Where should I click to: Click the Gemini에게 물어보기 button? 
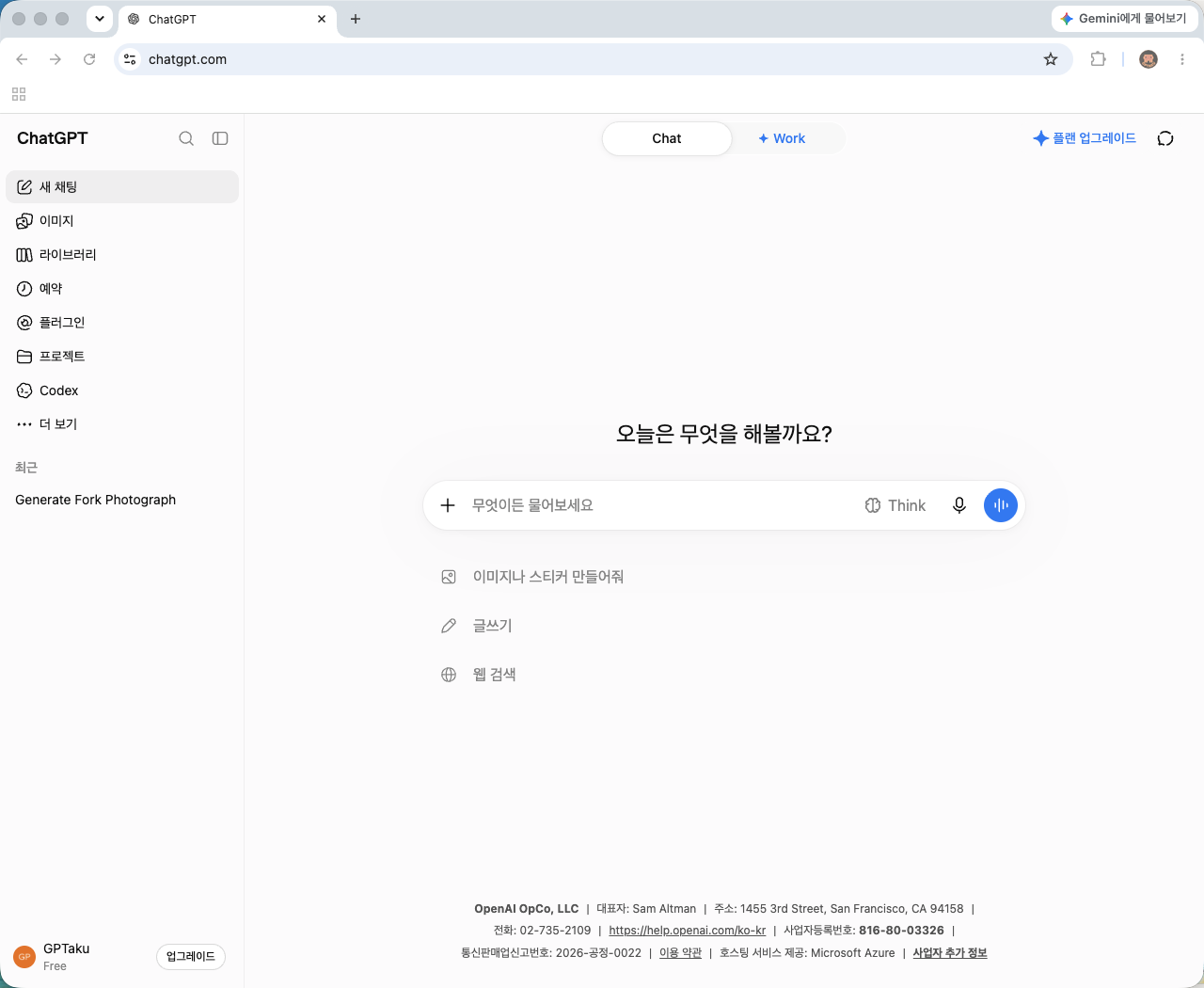(x=1123, y=19)
